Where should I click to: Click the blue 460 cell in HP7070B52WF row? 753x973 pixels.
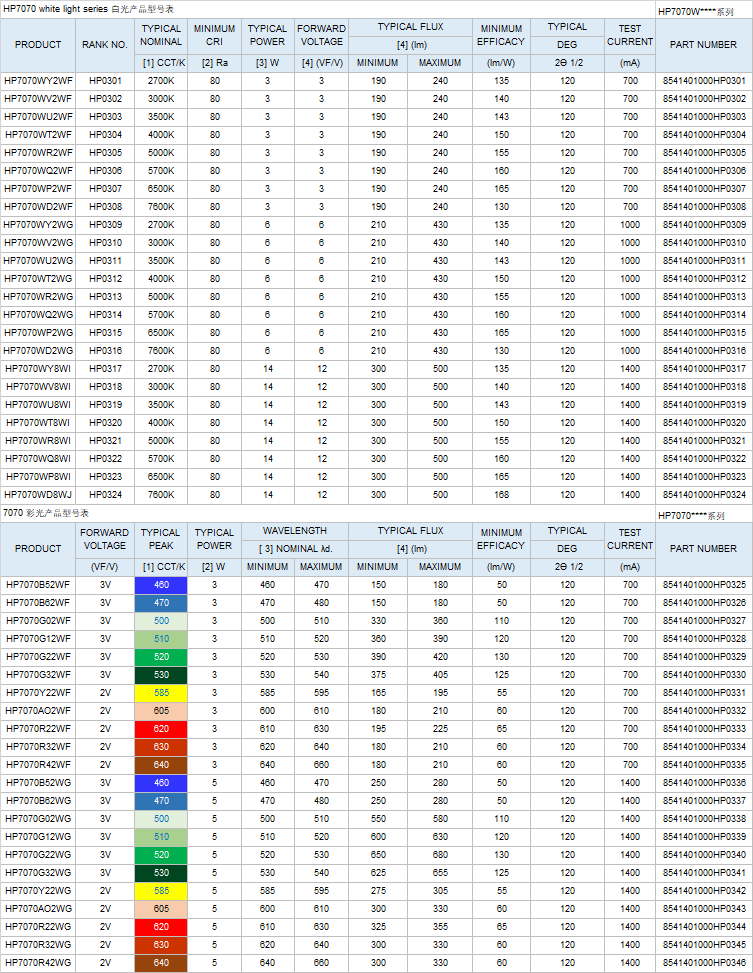161,585
